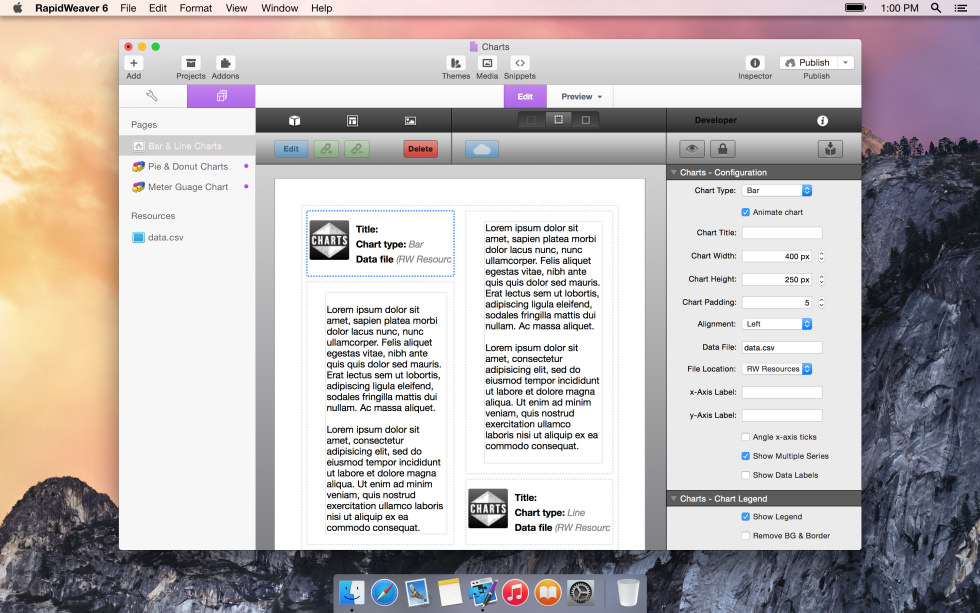Open the Format menu
The image size is (980, 613).
click(x=196, y=8)
